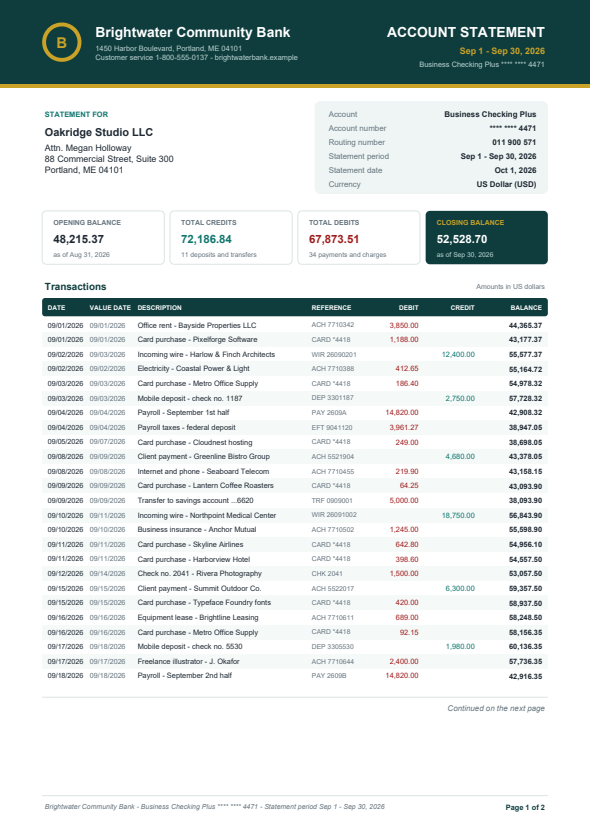Viewport: 590px width, 835px height.
Task: Click customer service line with 1-800-555-0137
Action: tap(196, 58)
